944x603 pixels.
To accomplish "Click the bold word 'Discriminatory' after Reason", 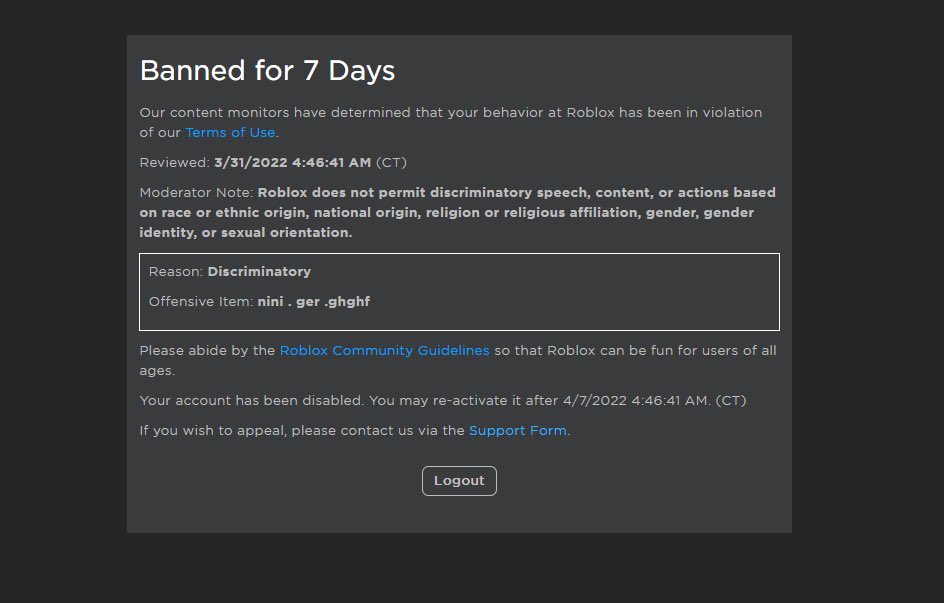I will click(259, 271).
